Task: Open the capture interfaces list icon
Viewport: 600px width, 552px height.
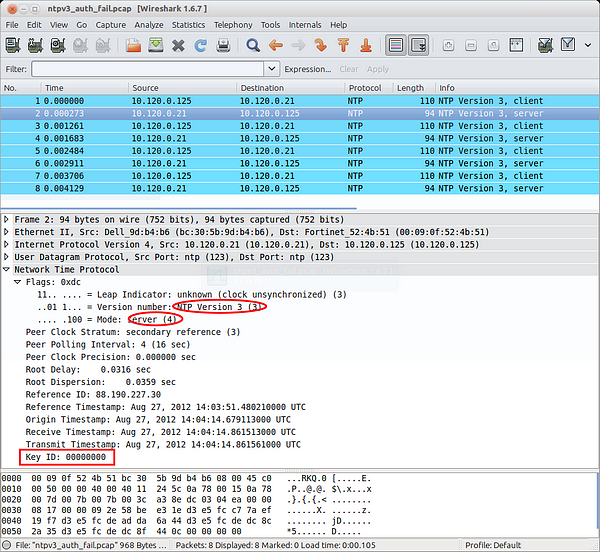Action: [x=13, y=45]
